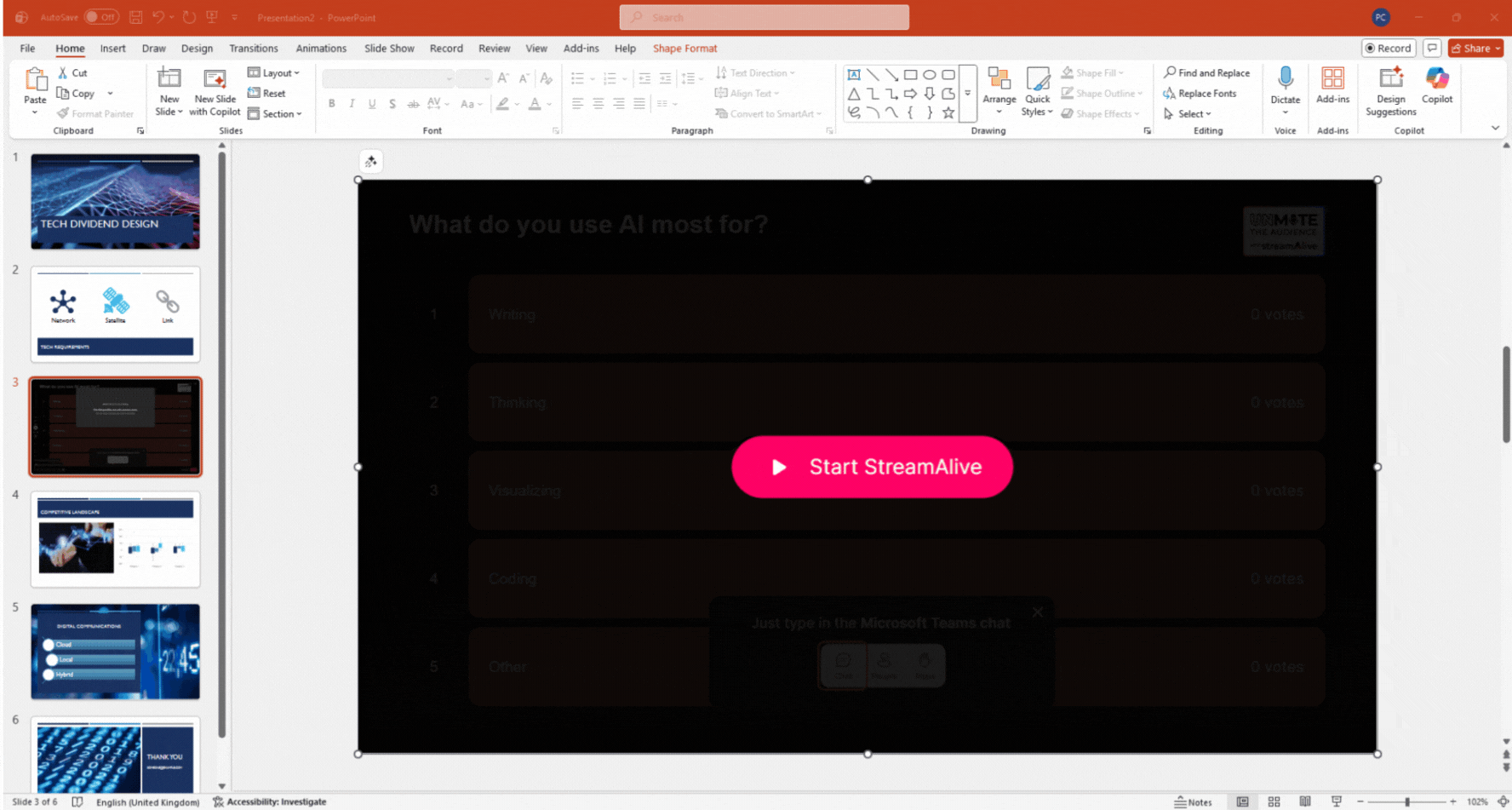
Task: Click the Record button at top right
Action: coord(1388,49)
